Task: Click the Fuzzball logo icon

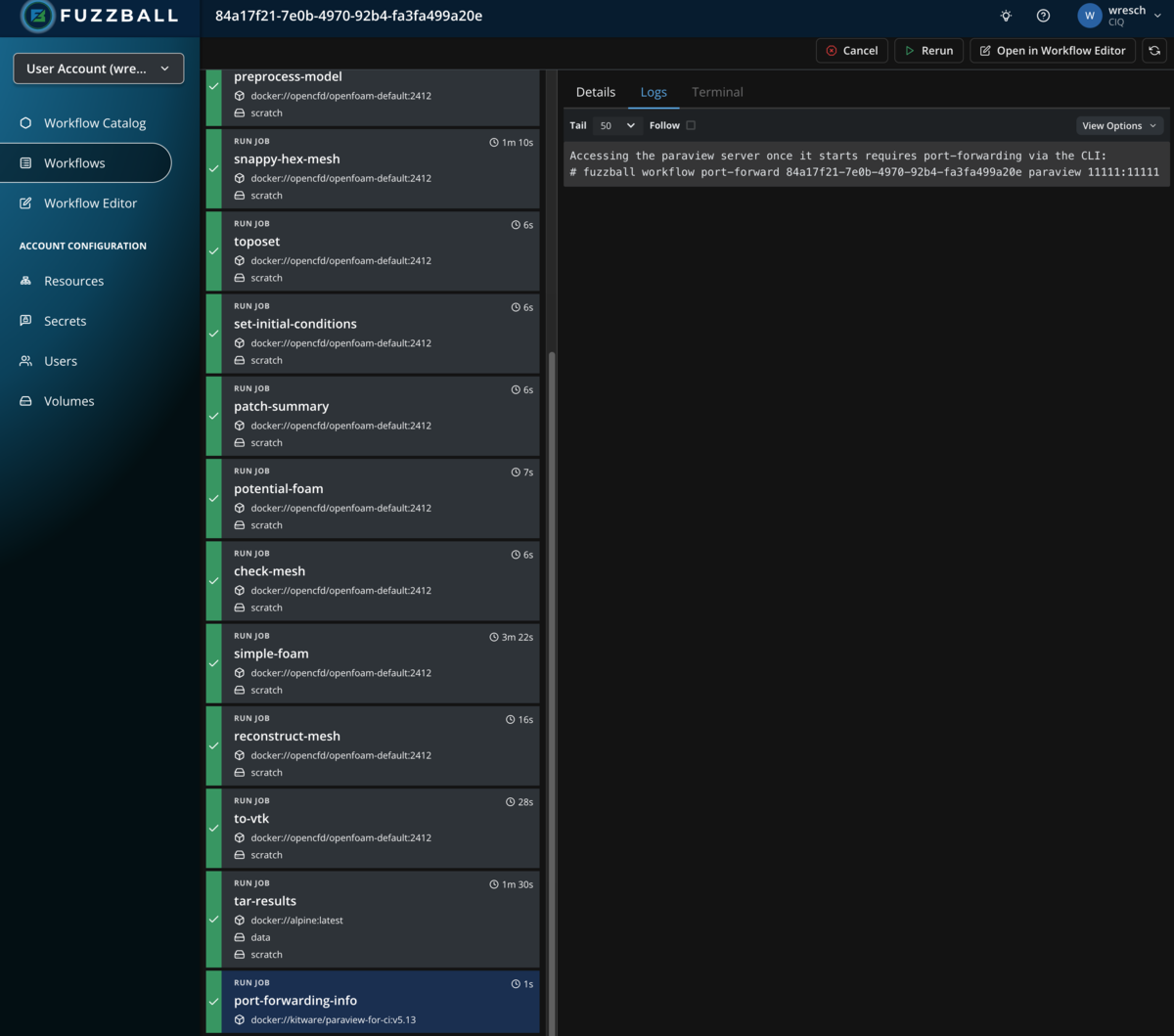Action: point(38,16)
